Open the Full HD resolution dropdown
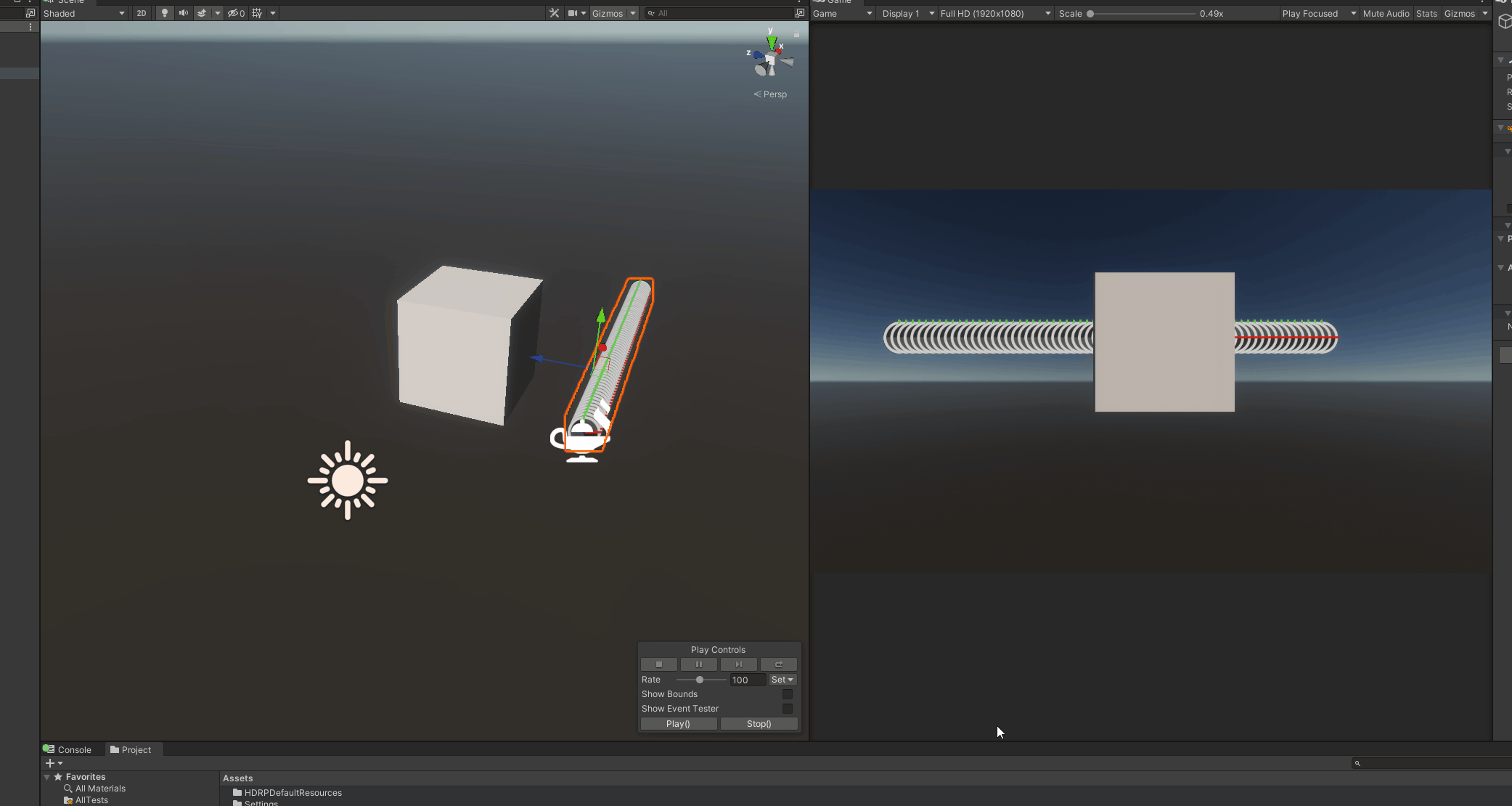This screenshot has width=1512, height=806. point(994,13)
